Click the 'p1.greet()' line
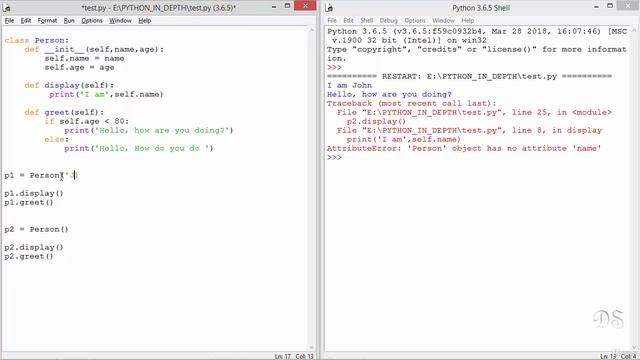This screenshot has height=360, width=640. tap(29, 202)
